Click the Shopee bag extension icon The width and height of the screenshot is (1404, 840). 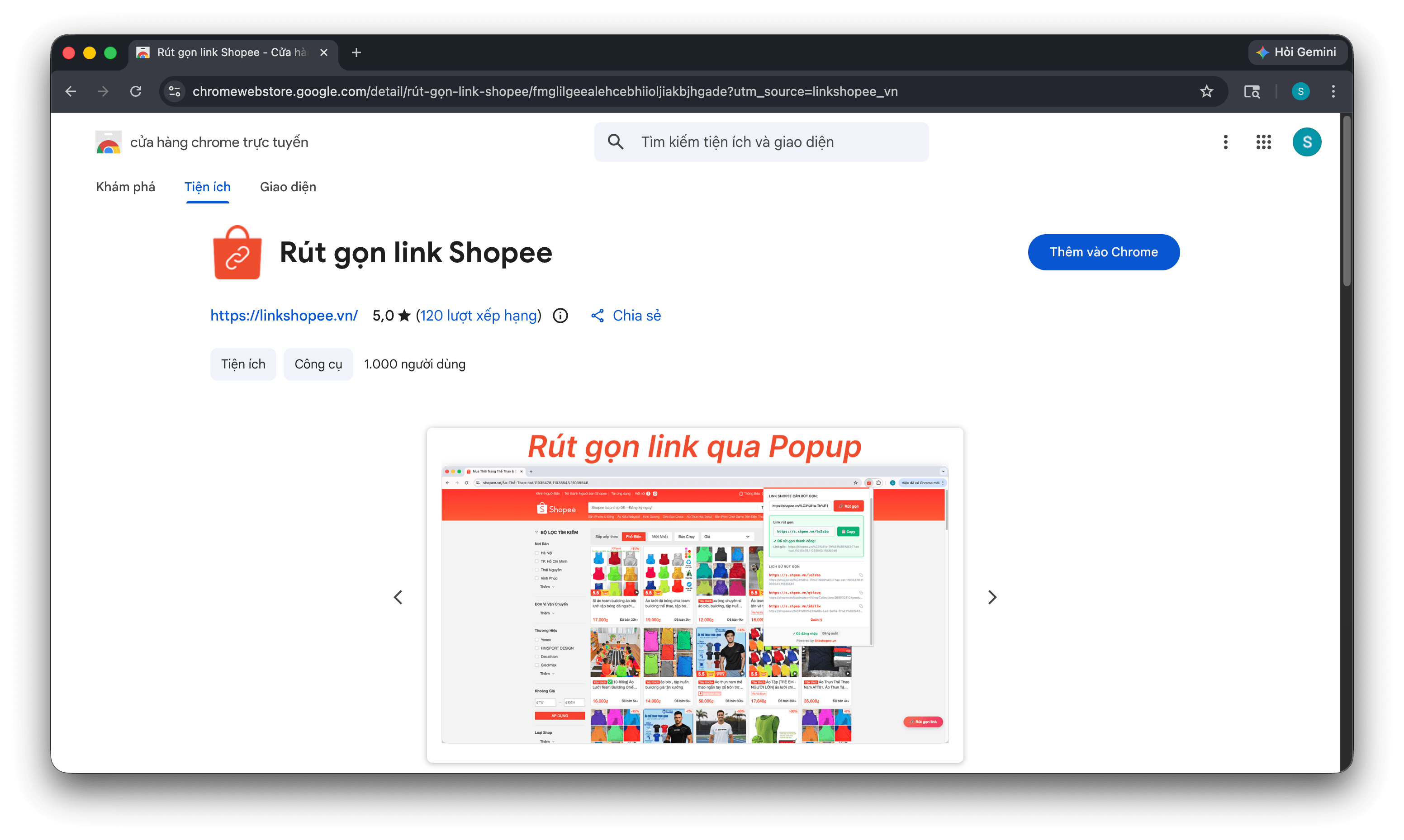click(237, 252)
